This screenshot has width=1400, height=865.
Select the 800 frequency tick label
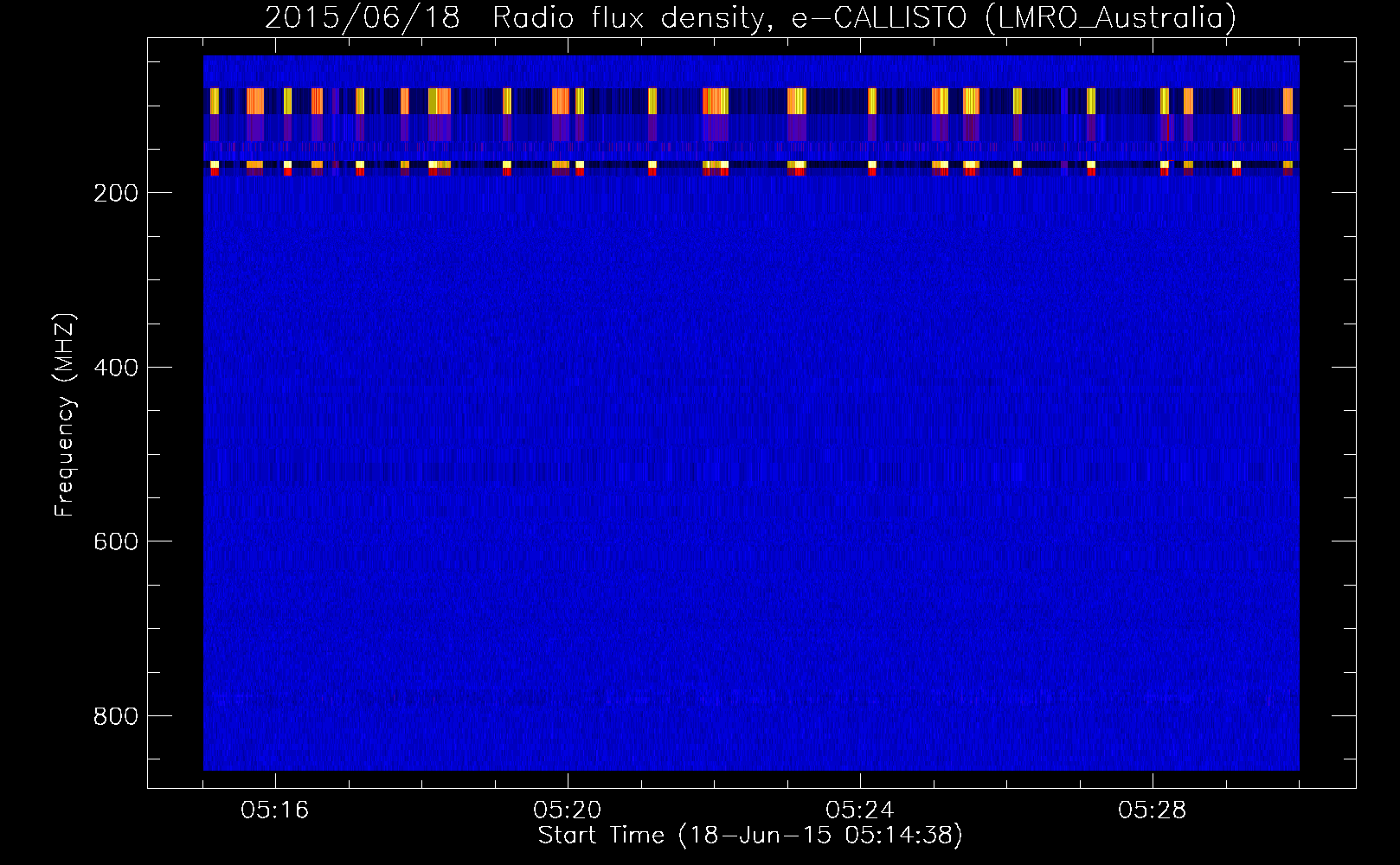point(116,716)
